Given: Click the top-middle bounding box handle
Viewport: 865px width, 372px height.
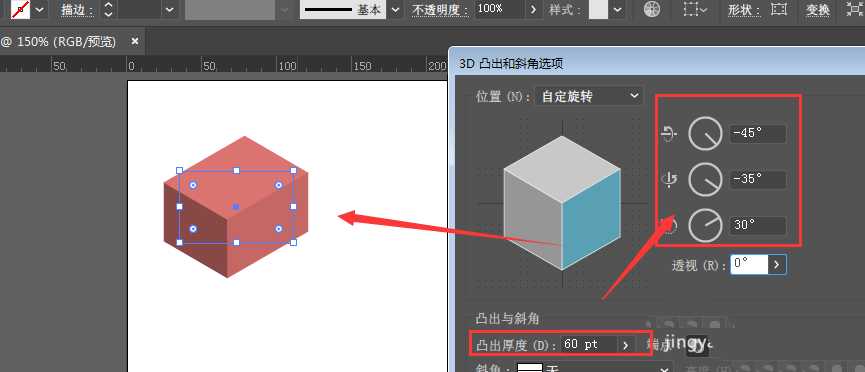Looking at the screenshot, I should 237,171.
